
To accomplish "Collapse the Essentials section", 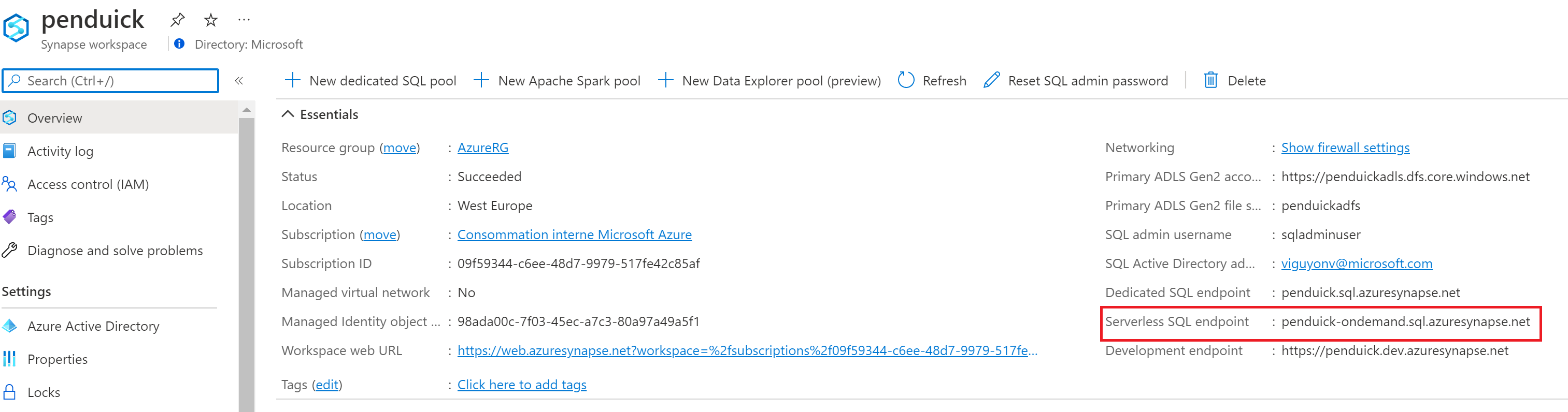I will tap(288, 114).
